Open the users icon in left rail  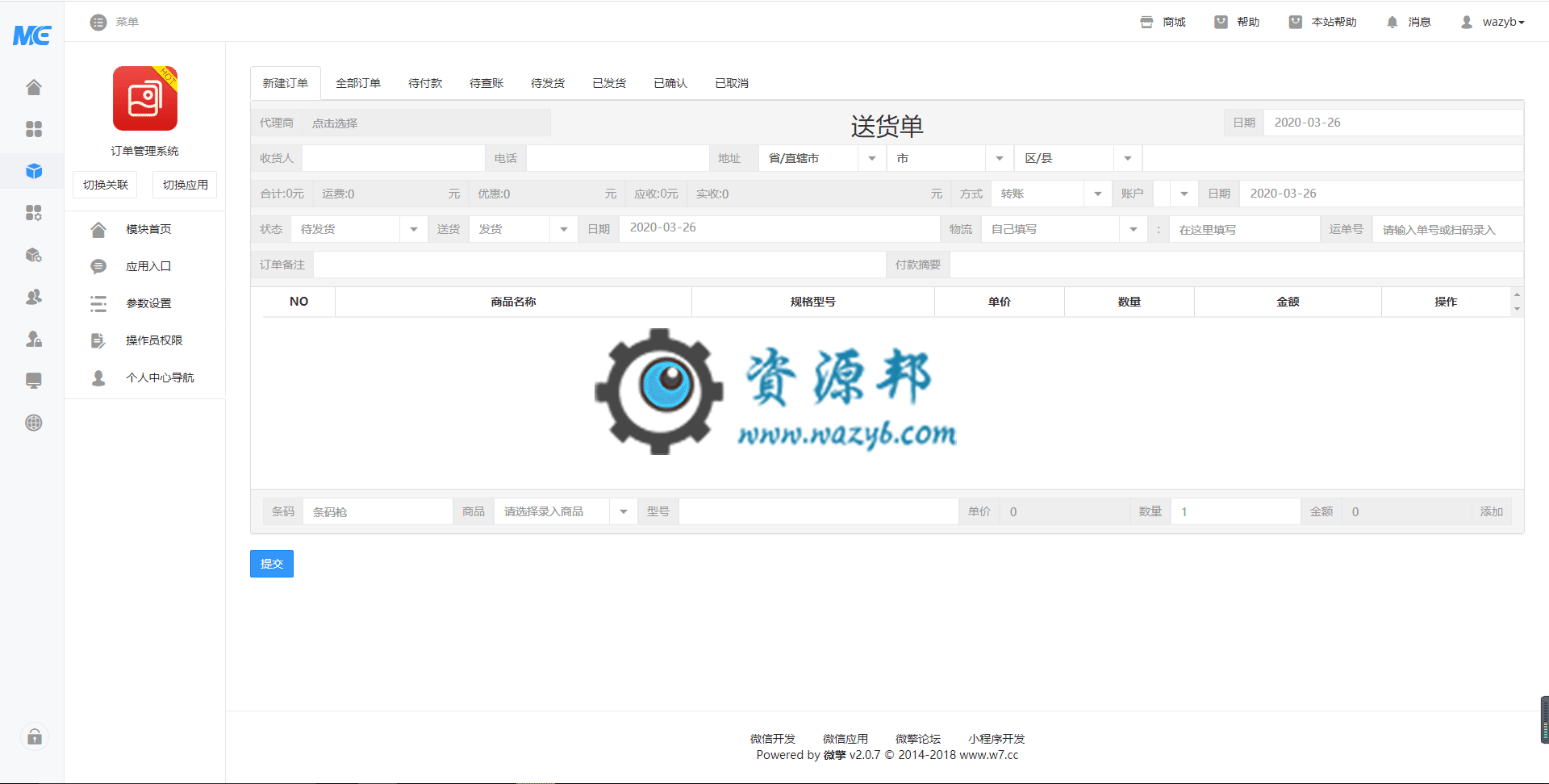coord(34,297)
